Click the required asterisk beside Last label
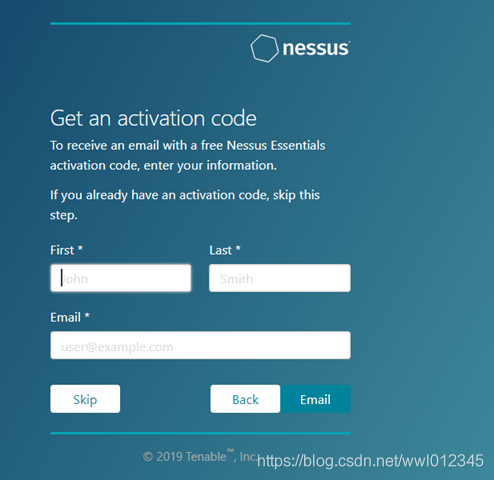Viewport: 494px width, 480px height. (238, 248)
